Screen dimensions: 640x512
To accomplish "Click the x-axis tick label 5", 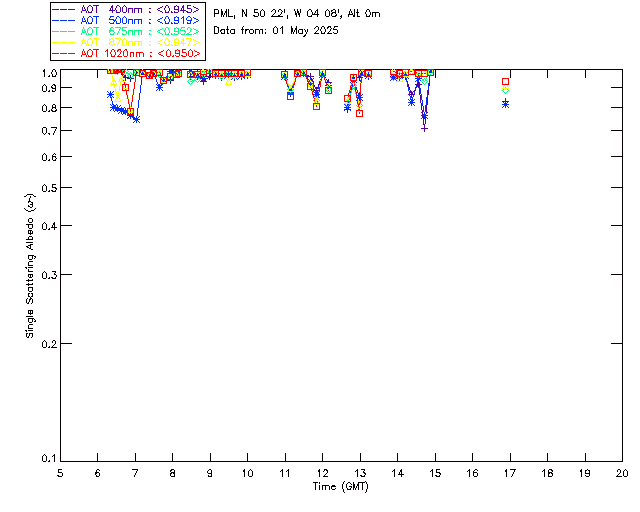I will pos(60,473).
